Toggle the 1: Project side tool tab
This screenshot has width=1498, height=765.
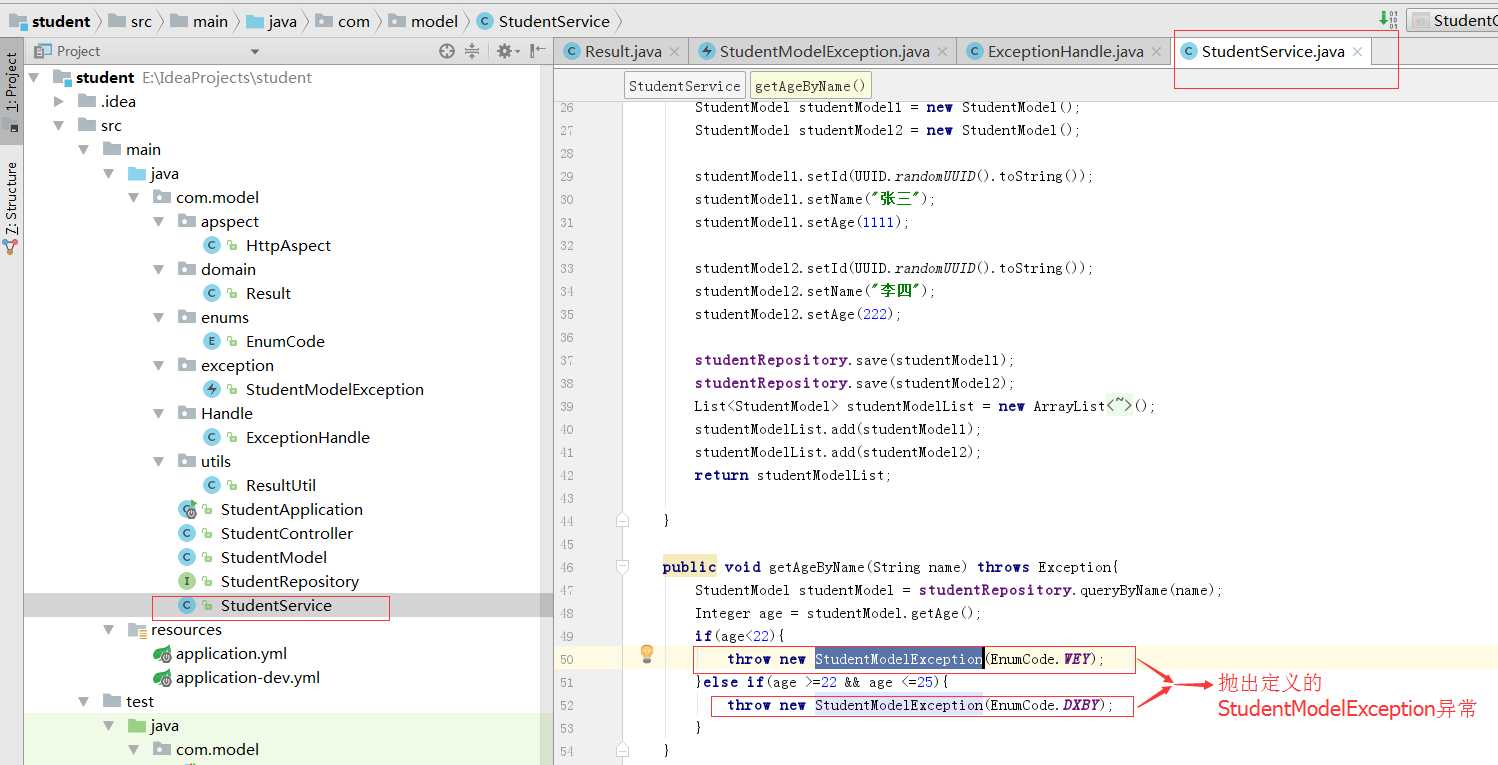coord(11,91)
